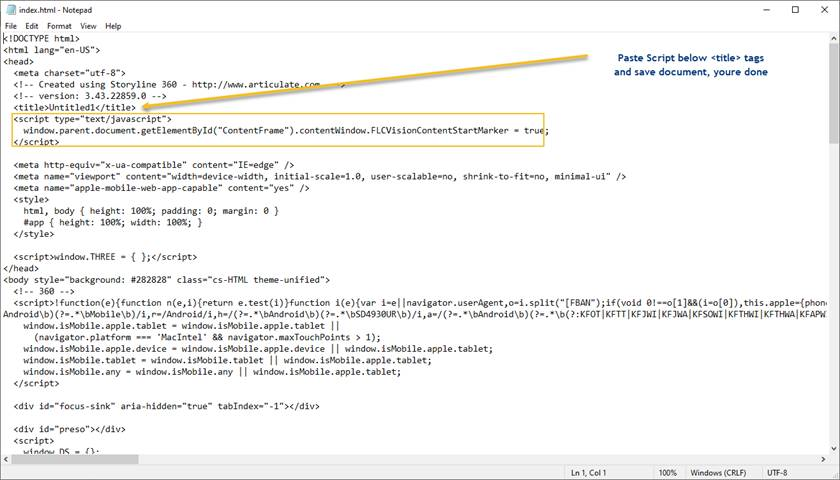840x480 pixels.
Task: Click the x-ua-compatible meta line
Action: pyautogui.click(x=154, y=165)
